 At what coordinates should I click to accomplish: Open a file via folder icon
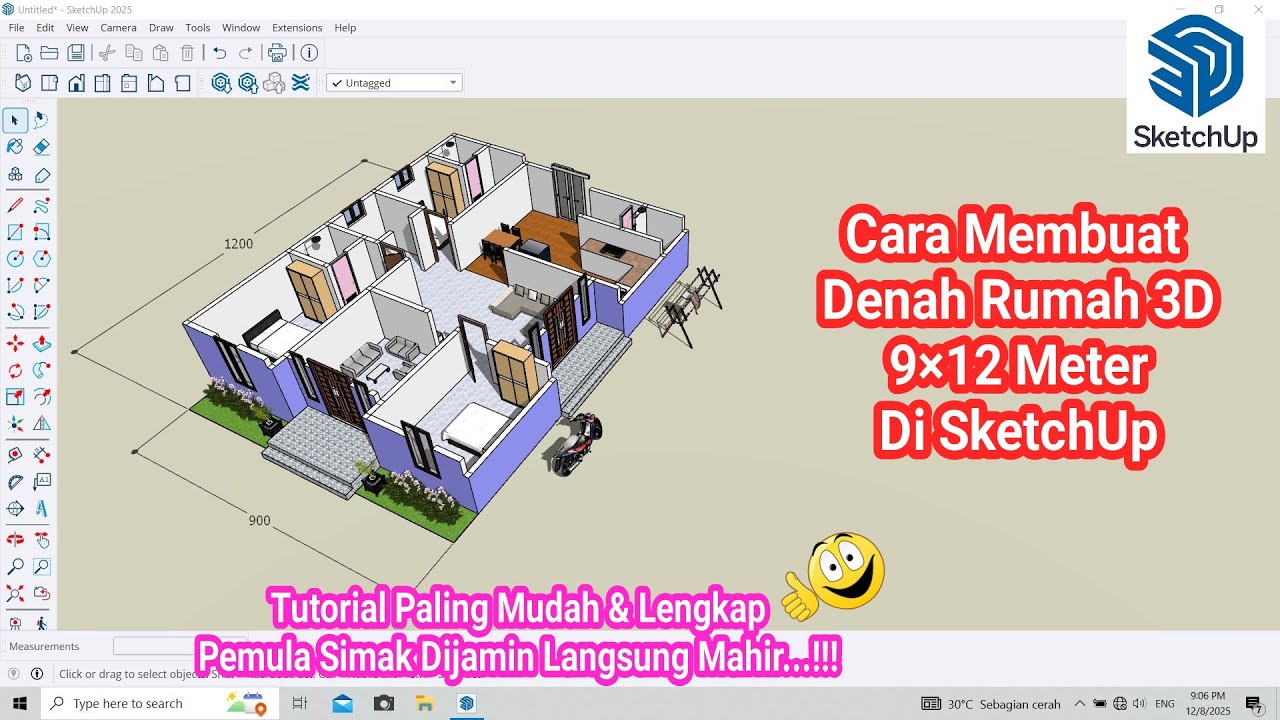pos(49,53)
